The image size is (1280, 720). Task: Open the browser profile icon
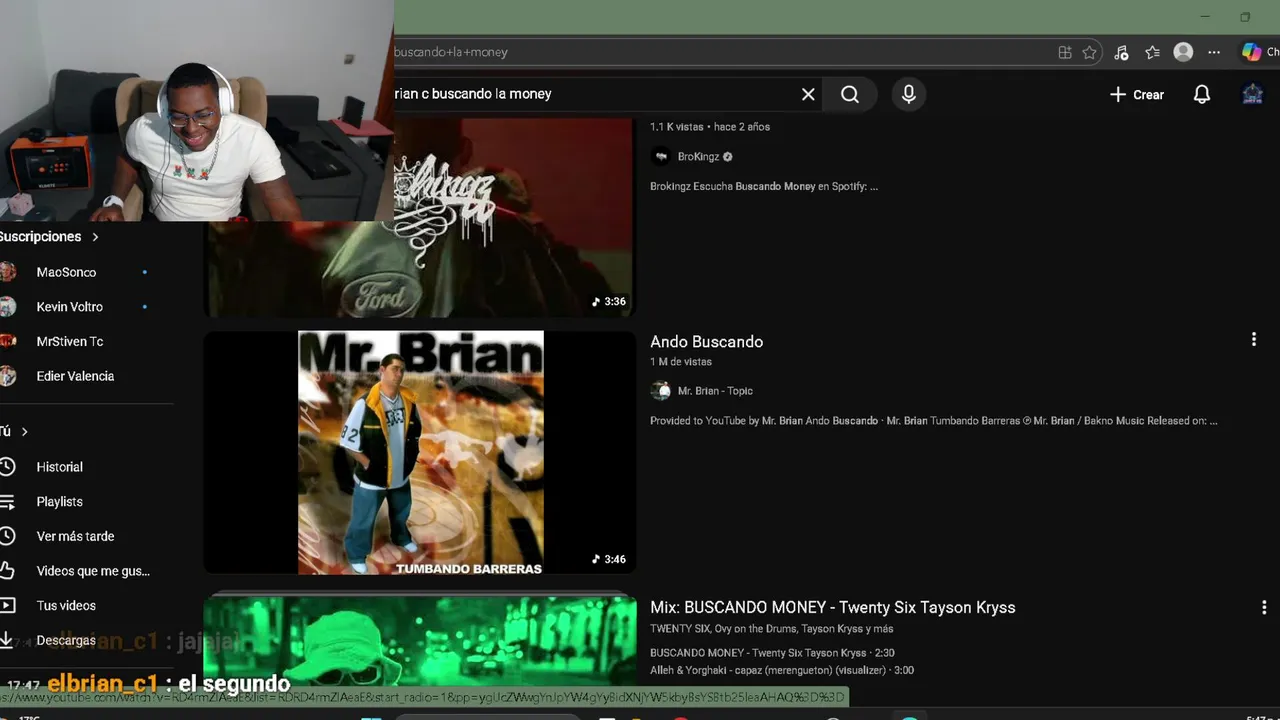1183,52
